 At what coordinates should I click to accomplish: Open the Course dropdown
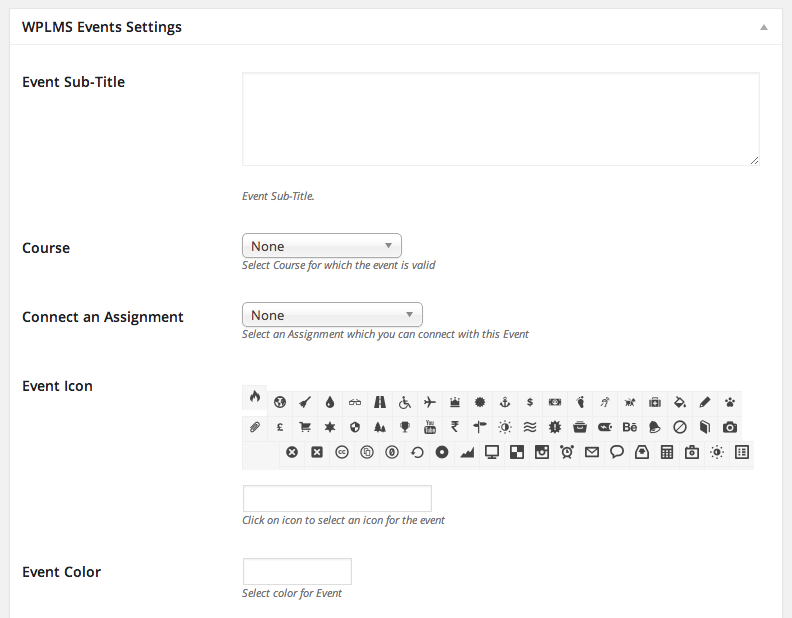322,246
